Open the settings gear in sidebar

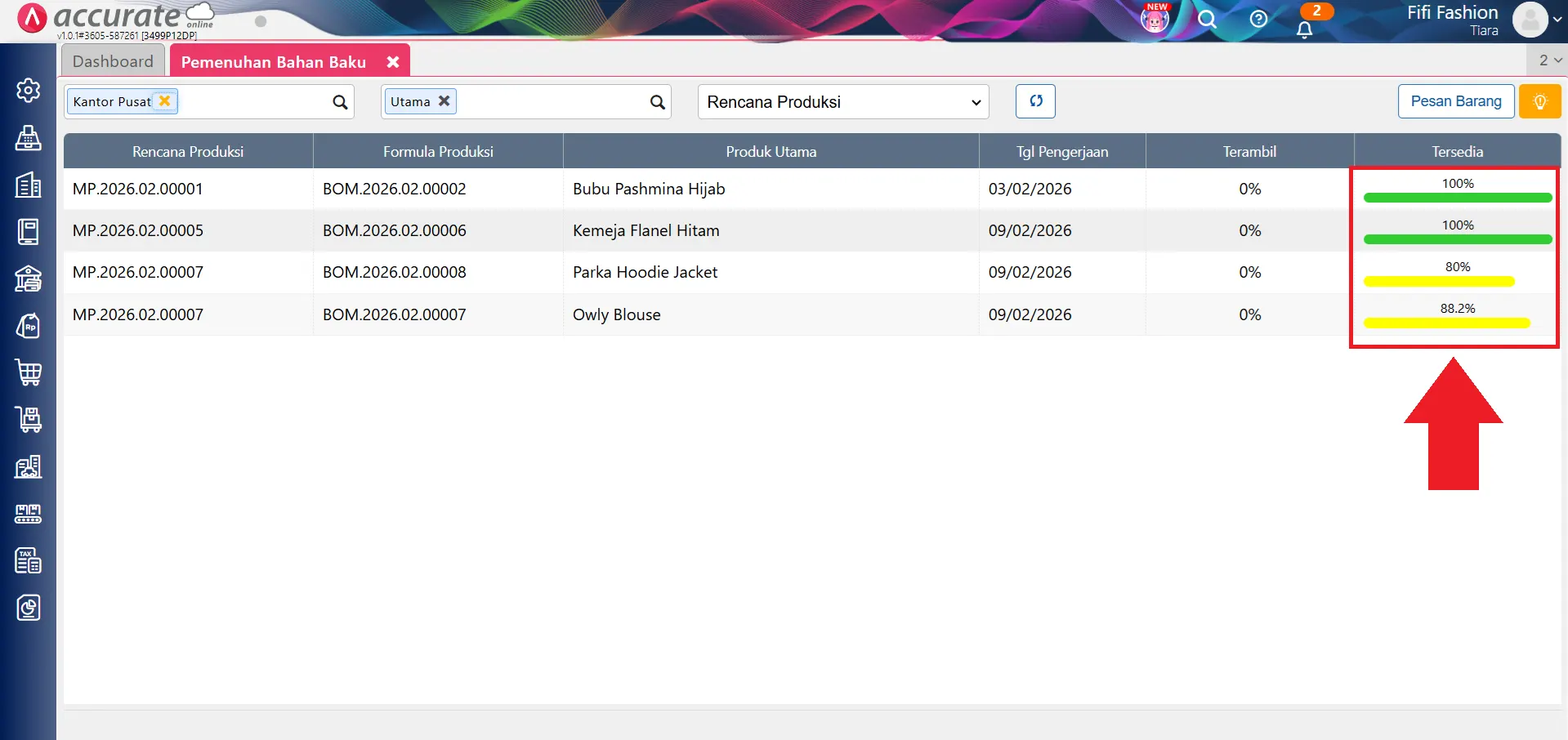click(x=29, y=90)
